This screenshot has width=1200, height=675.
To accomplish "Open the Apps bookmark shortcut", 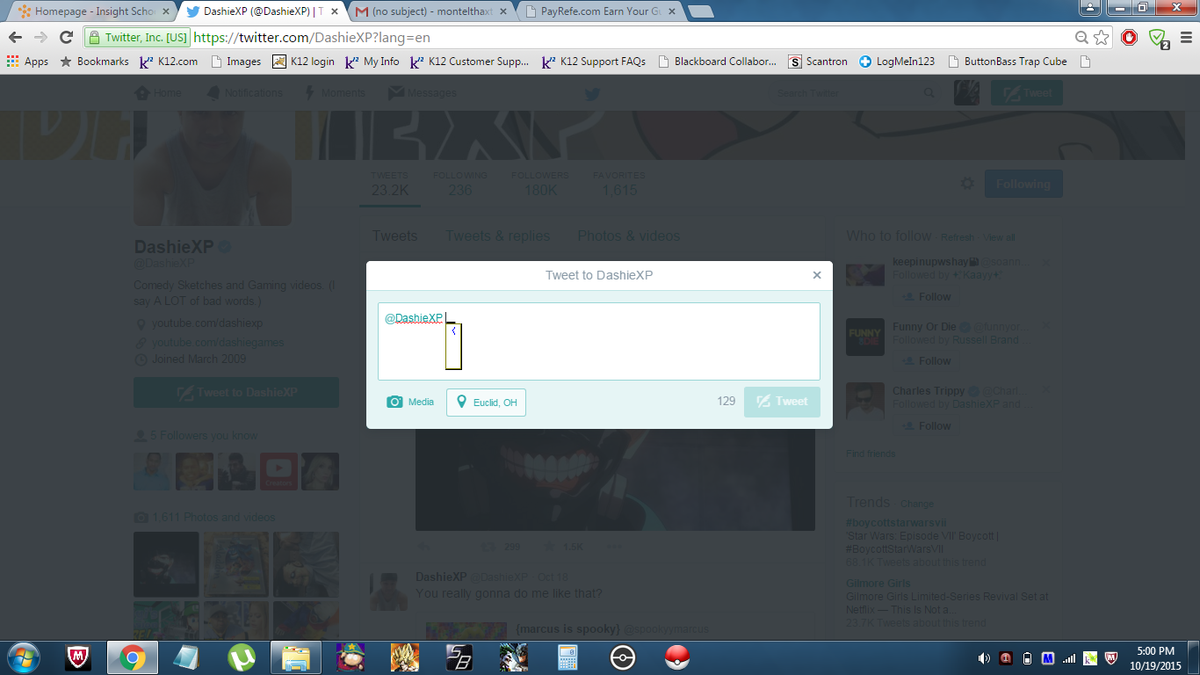I will click(x=27, y=61).
